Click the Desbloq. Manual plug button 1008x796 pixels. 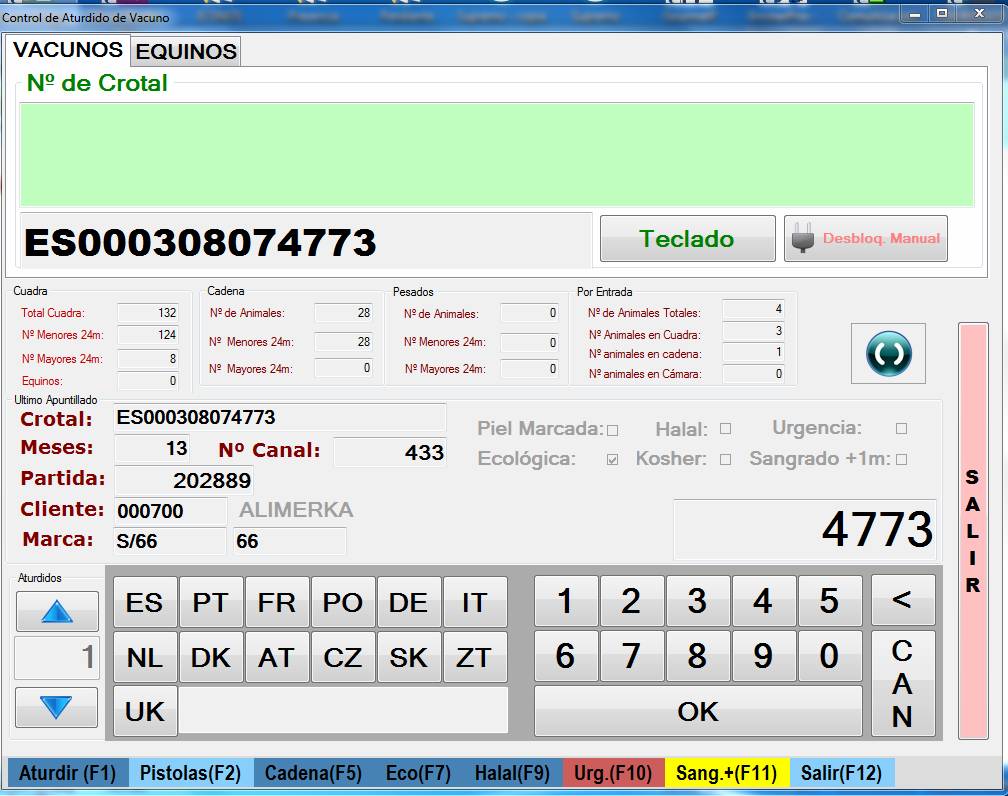point(865,239)
